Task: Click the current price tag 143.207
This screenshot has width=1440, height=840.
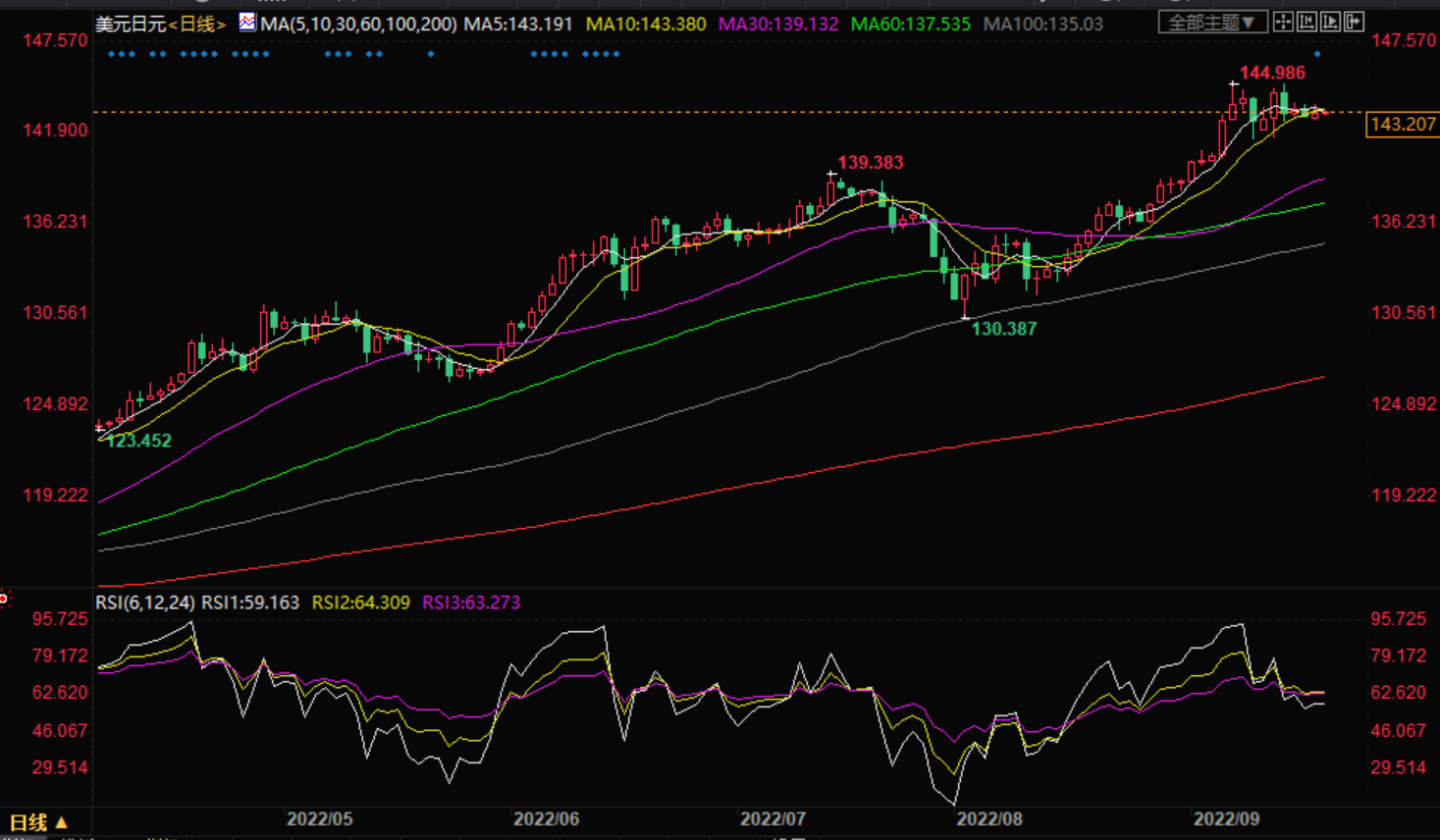Action: (x=1402, y=125)
